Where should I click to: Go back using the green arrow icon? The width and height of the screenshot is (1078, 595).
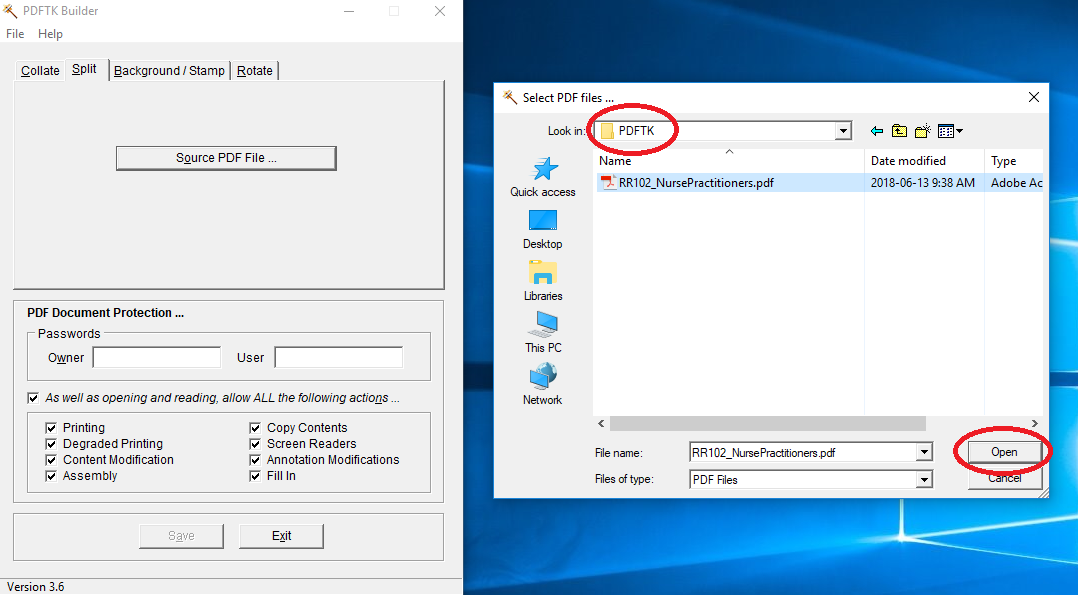877,131
